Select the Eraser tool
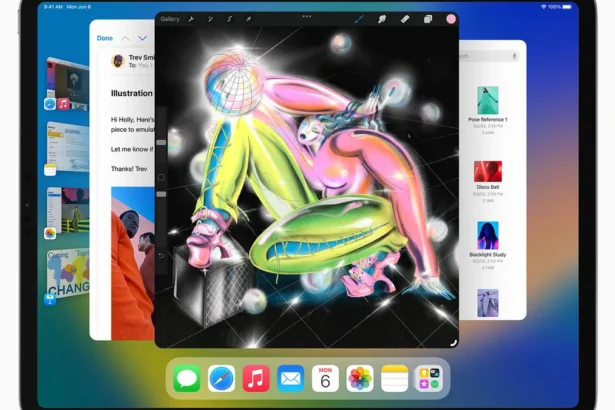The width and height of the screenshot is (615, 410). (405, 19)
